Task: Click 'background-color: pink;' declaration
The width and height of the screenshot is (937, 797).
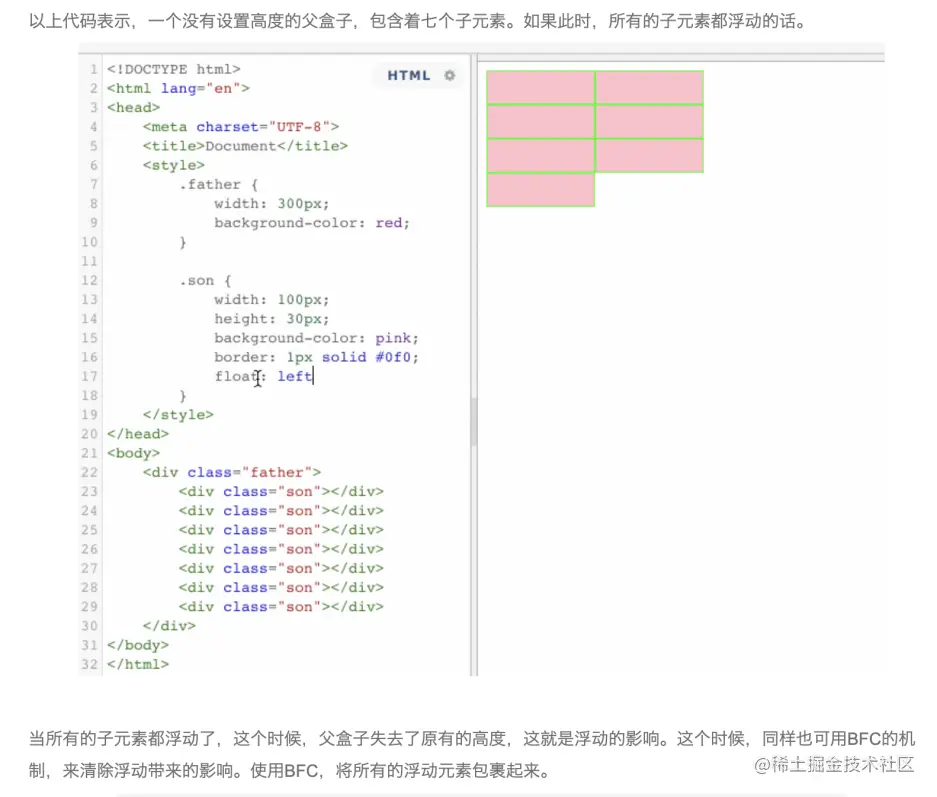Action: tap(317, 338)
